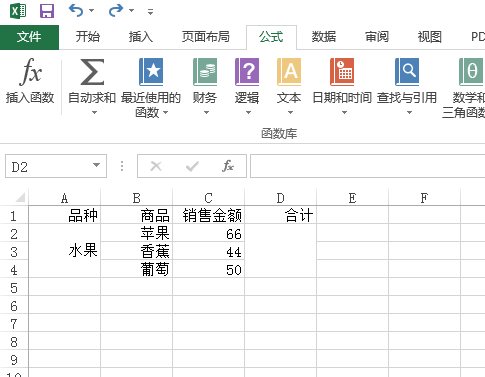The height and width of the screenshot is (377, 485).
Task: Open the 文本 functions icon
Action: pyautogui.click(x=289, y=72)
